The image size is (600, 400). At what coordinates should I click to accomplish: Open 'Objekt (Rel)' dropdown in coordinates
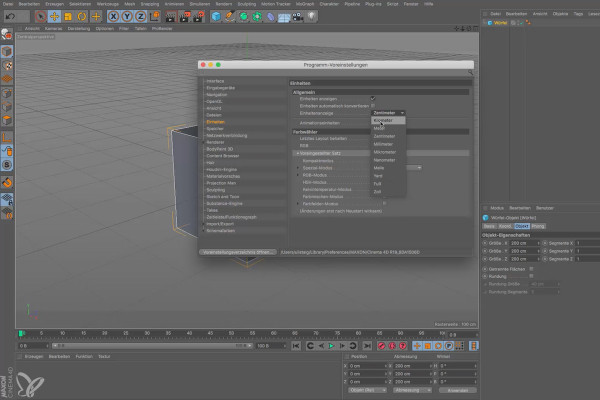pos(367,390)
